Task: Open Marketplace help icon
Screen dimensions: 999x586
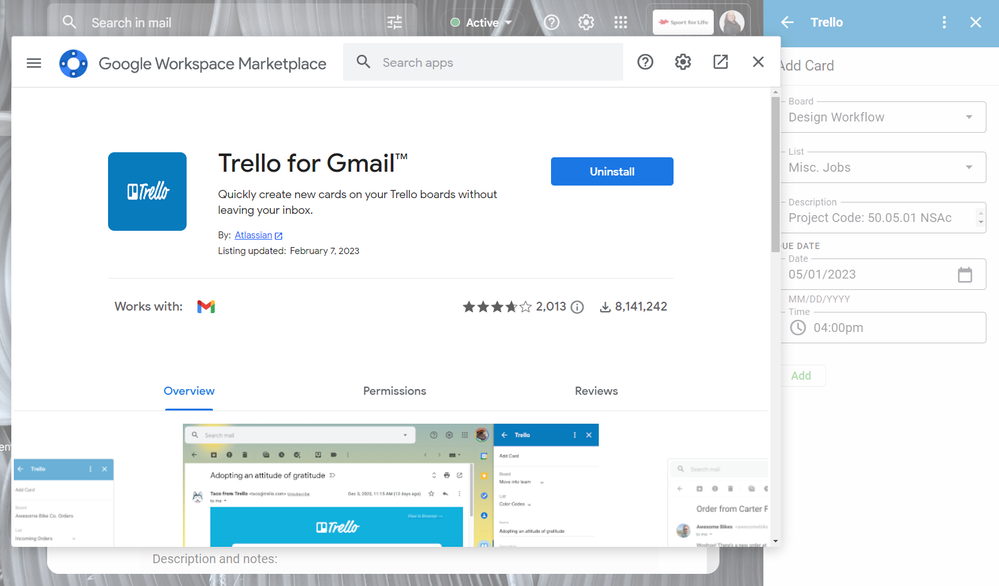Action: [645, 62]
